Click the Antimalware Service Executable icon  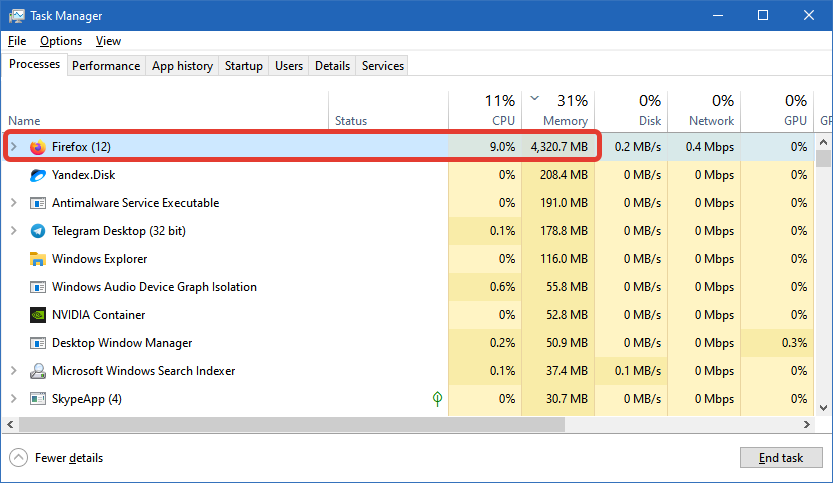[x=38, y=203]
